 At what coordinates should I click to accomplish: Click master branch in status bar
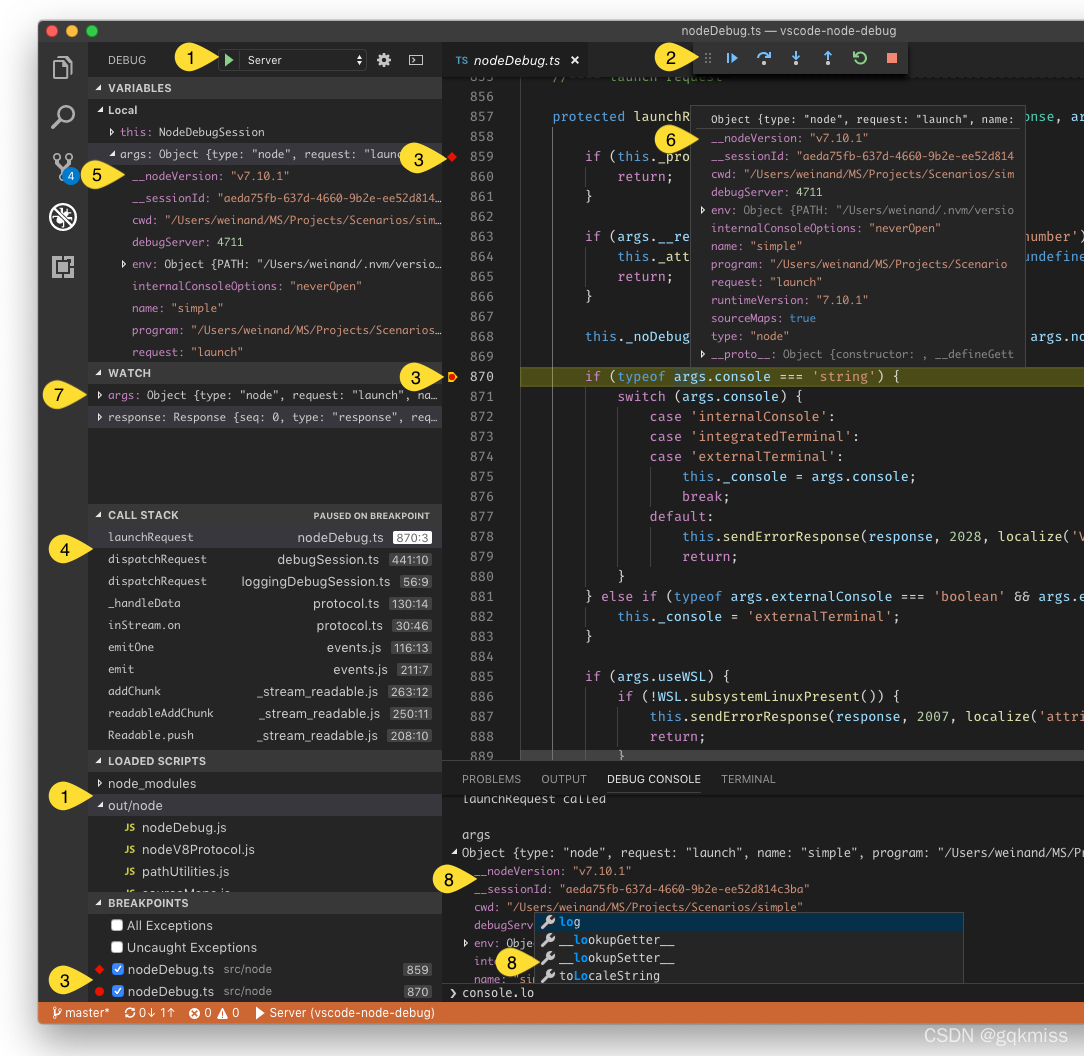(x=80, y=1012)
